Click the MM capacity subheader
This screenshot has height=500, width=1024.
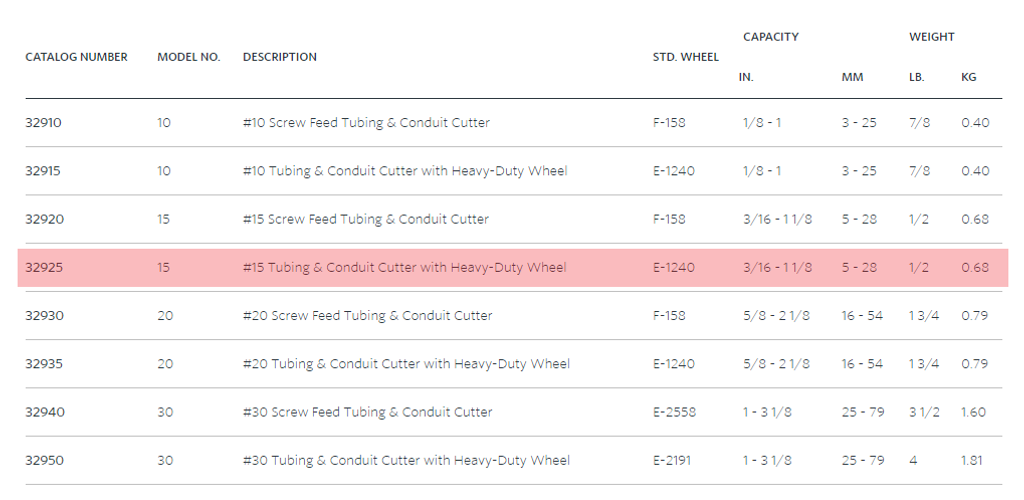point(852,77)
